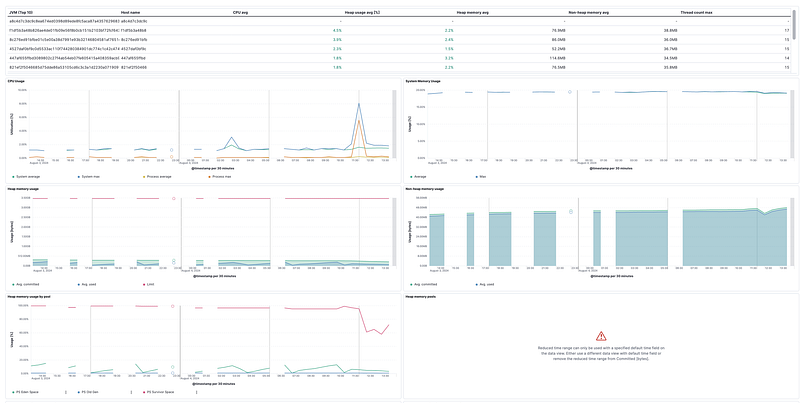The width and height of the screenshot is (800, 403).
Task: Toggle Limit legend in Heap memory usage
Action: 149,284
